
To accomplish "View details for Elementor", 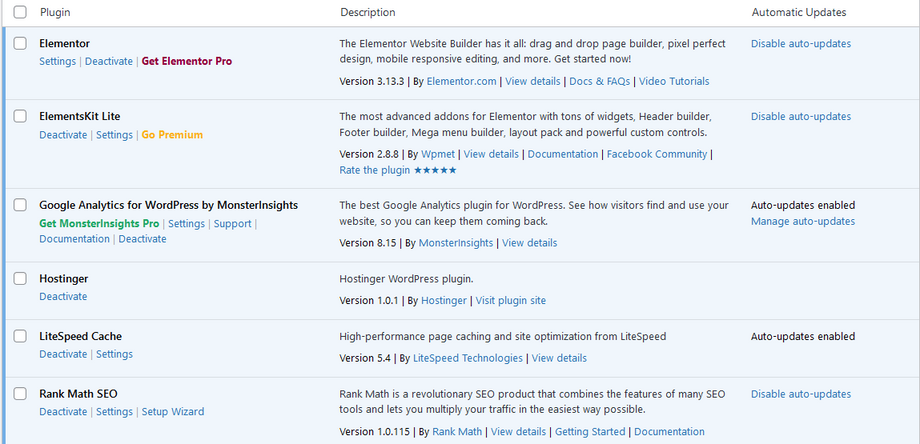I will (x=533, y=81).
